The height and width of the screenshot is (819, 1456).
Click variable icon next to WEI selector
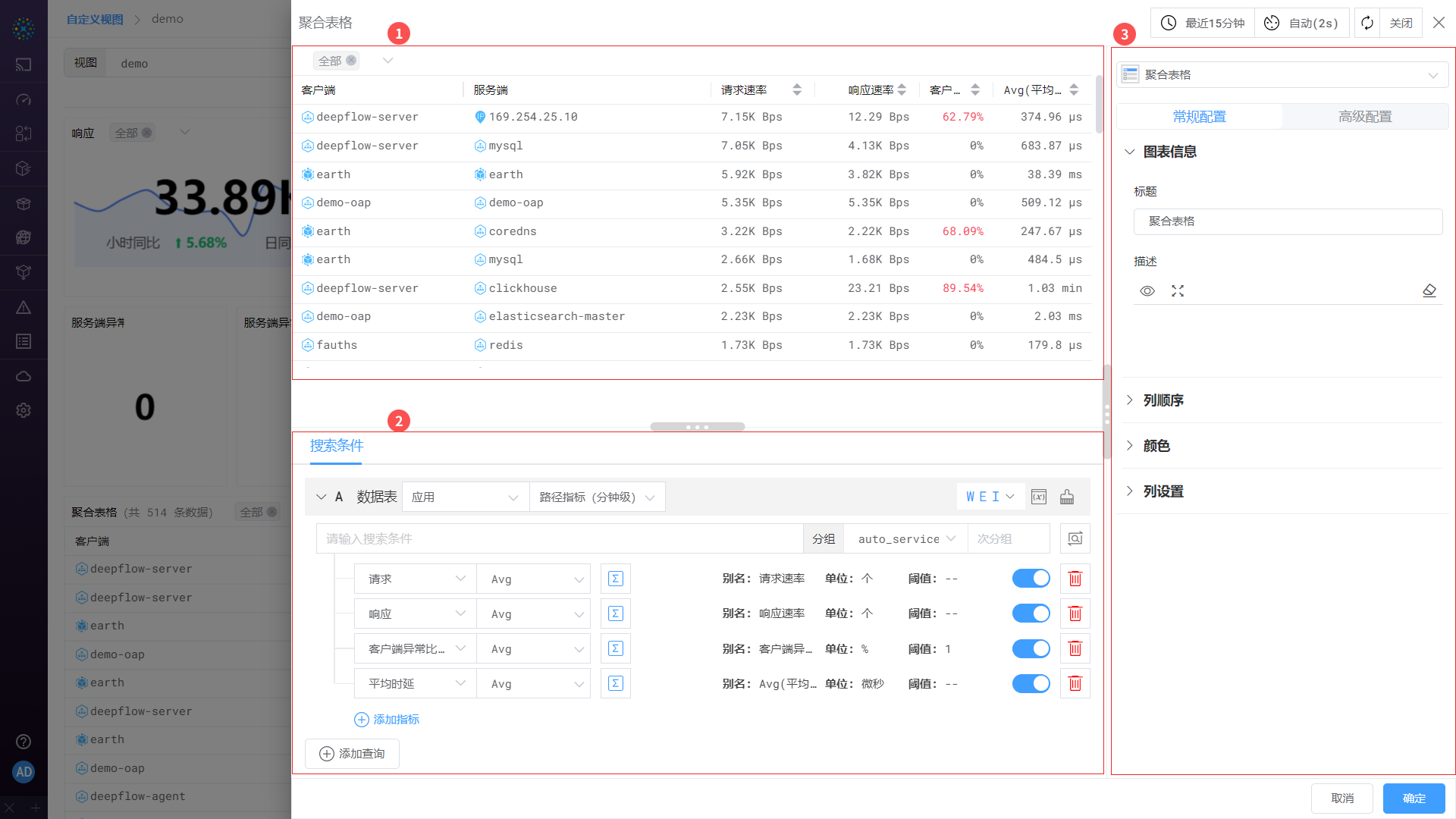tap(1039, 497)
